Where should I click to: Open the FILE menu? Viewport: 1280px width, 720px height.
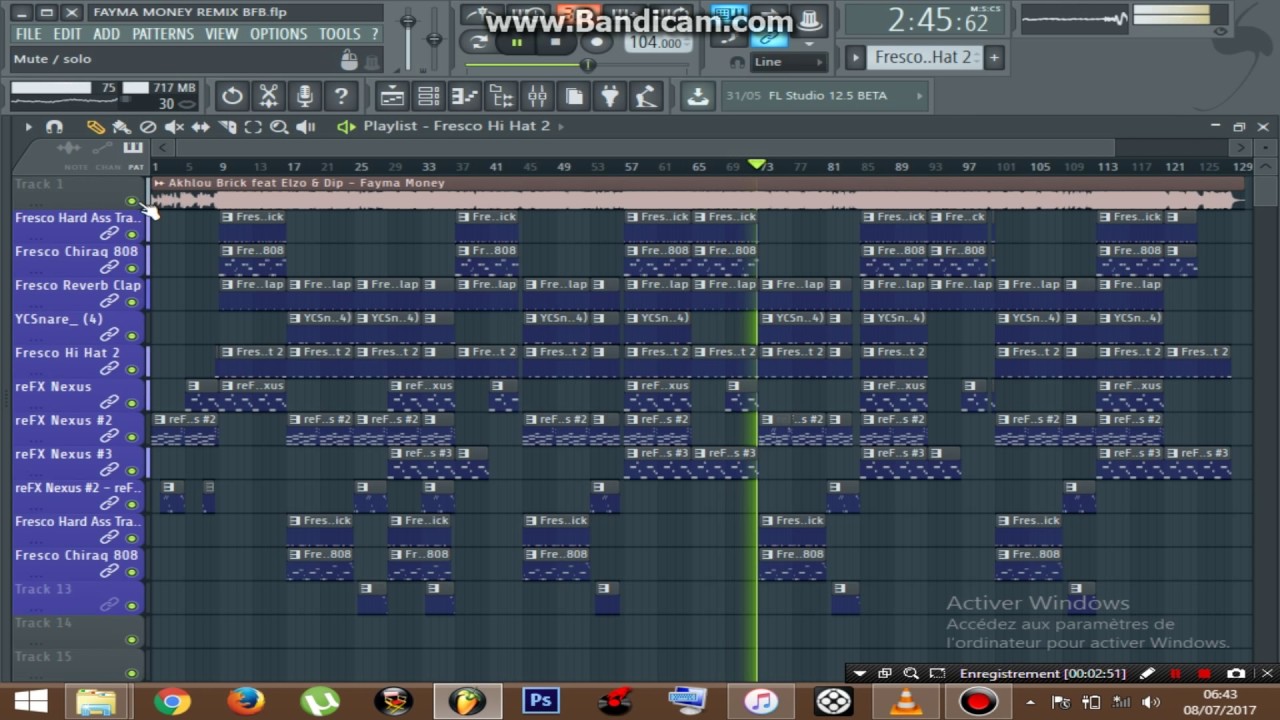pyautogui.click(x=29, y=34)
